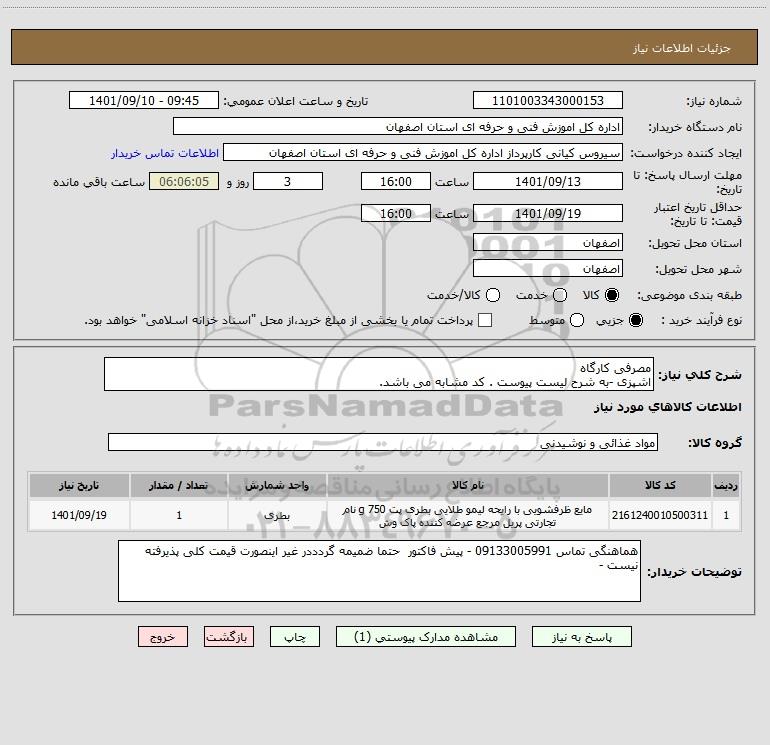Choose the جزیی purchase process option
The image size is (770, 745).
[x=635, y=320]
